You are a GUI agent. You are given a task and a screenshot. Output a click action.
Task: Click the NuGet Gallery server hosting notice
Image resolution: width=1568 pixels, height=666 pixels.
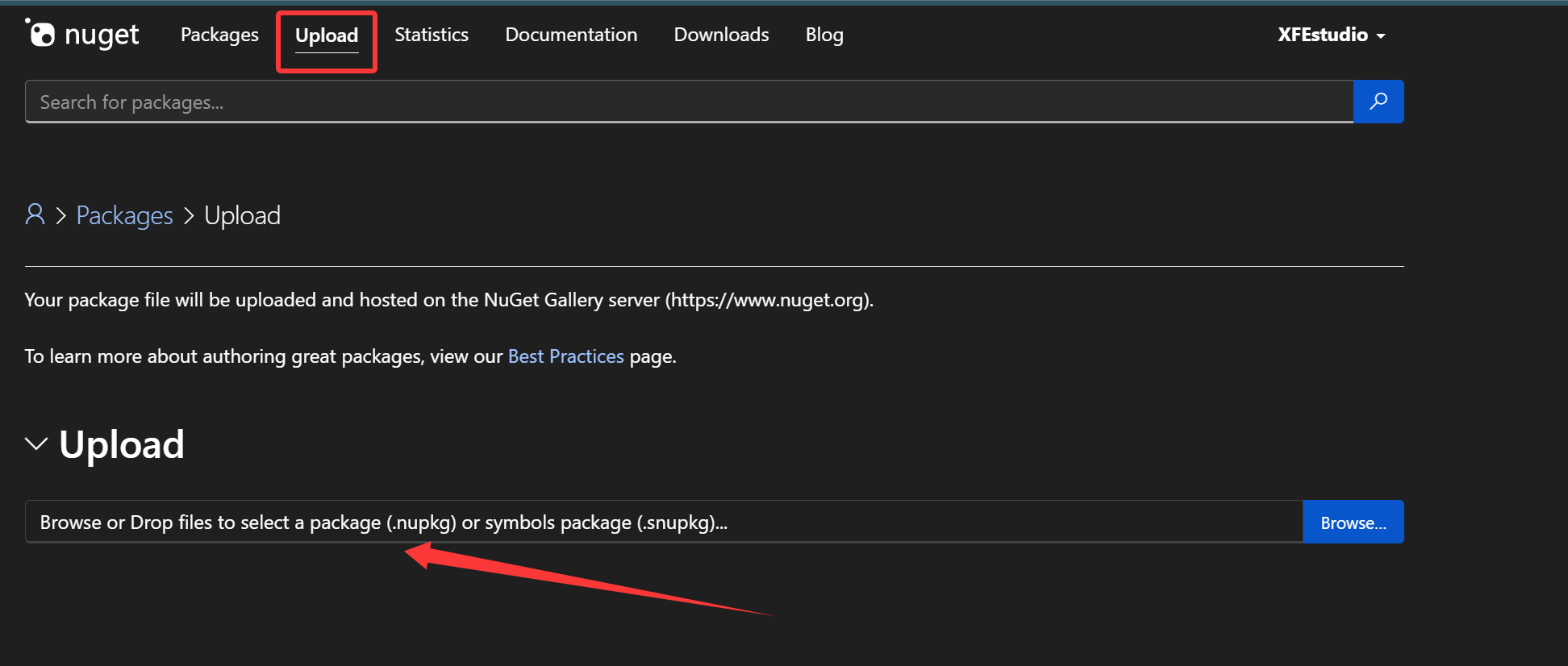[x=449, y=300]
